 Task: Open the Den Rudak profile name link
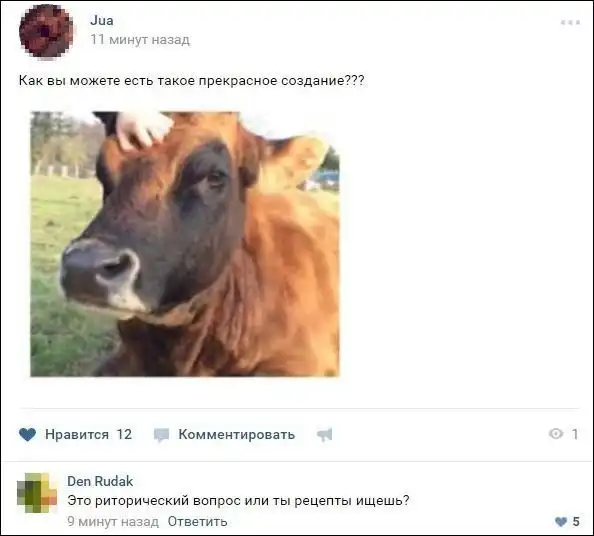click(100, 481)
